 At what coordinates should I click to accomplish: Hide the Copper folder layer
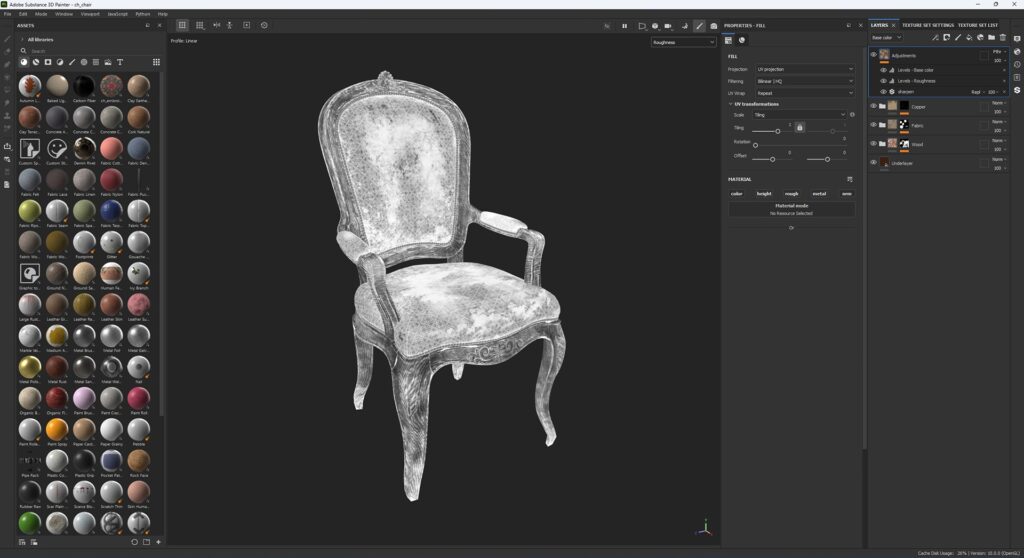point(873,106)
